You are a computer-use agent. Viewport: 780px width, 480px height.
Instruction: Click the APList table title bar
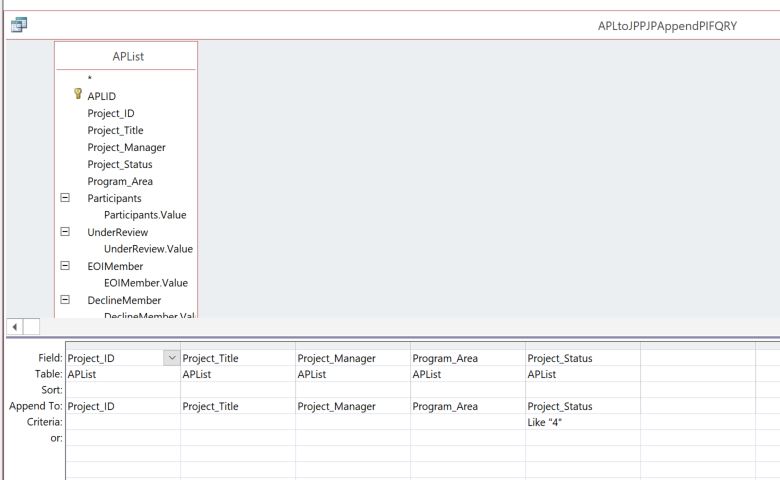[125, 56]
